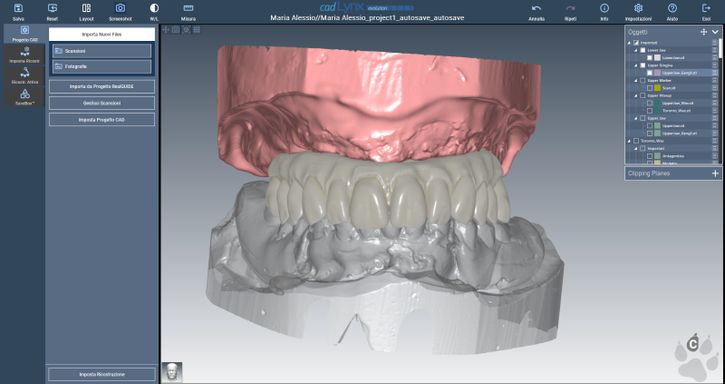
Task: Click the Annulla undo arrow
Action: click(x=536, y=8)
